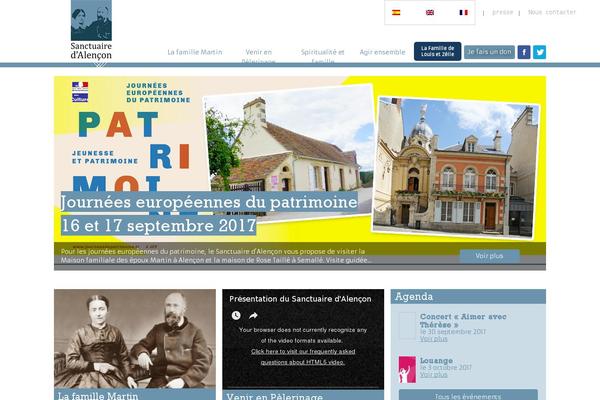Click the share arrow icon in video

coord(253,316)
